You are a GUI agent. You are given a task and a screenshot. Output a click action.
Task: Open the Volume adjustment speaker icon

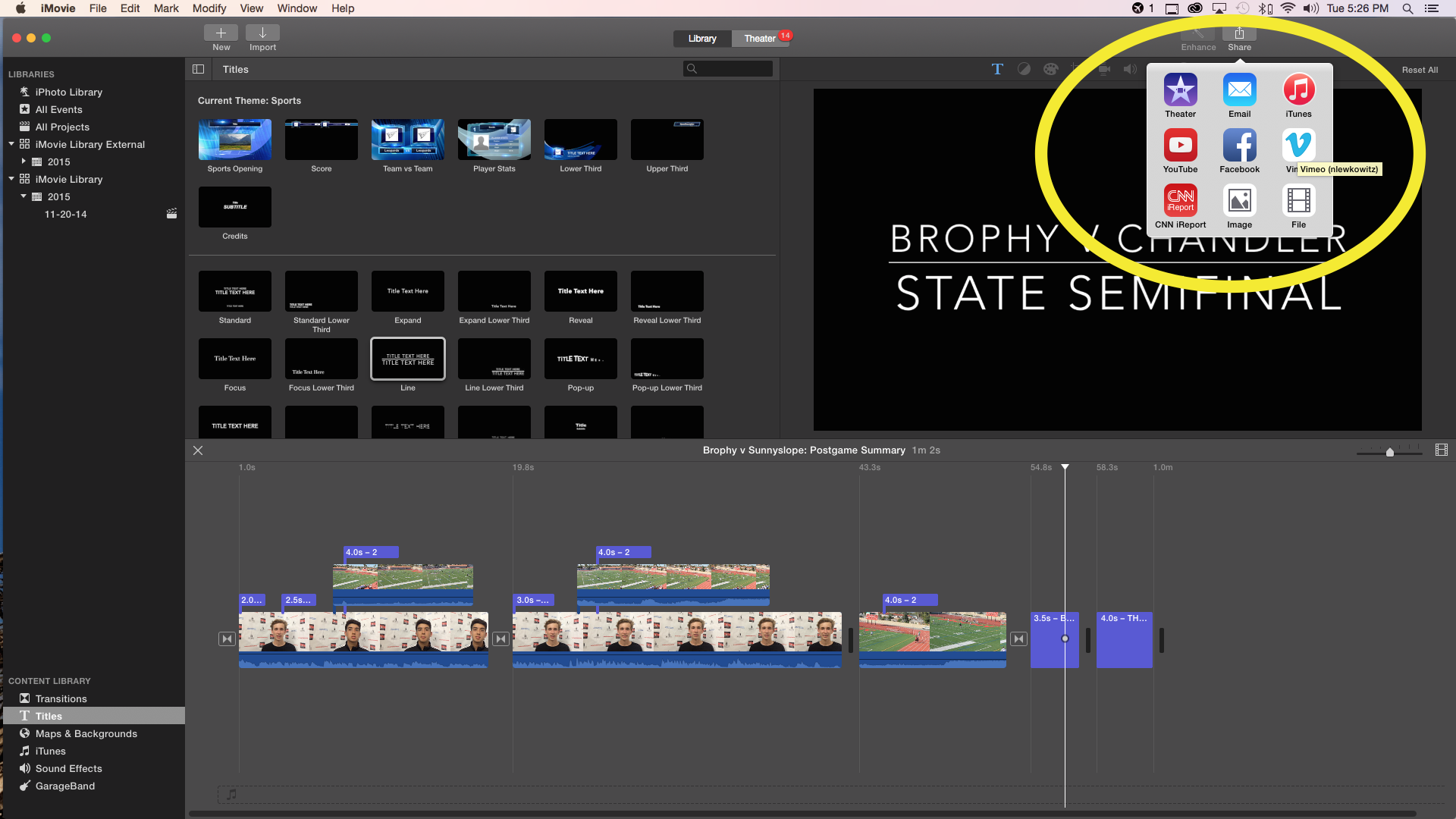tap(1130, 69)
